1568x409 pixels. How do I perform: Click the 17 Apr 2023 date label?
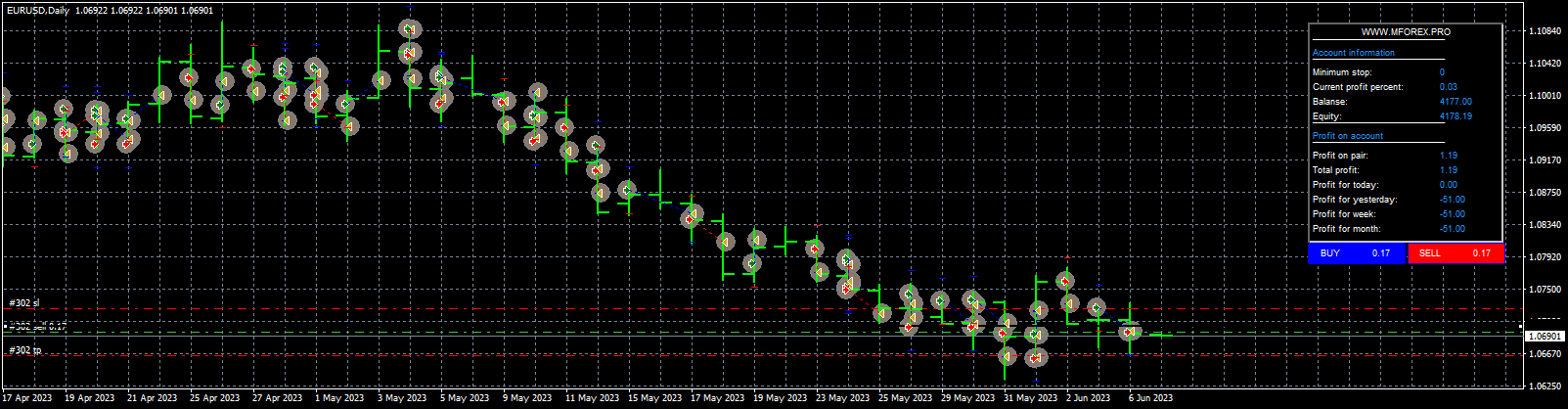point(27,398)
